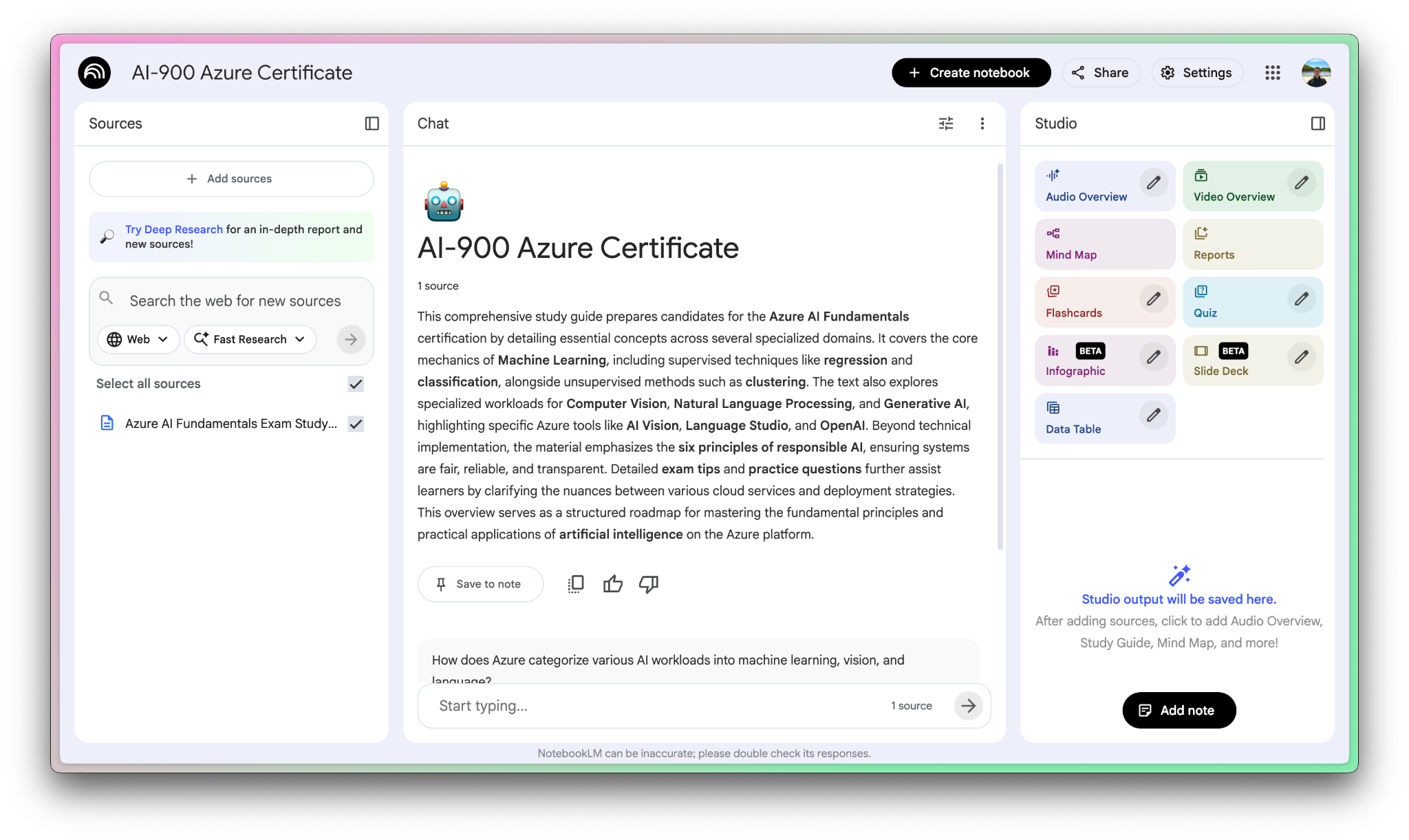Expand the Web source type dropdown
This screenshot has width=1409, height=840.
coord(138,339)
